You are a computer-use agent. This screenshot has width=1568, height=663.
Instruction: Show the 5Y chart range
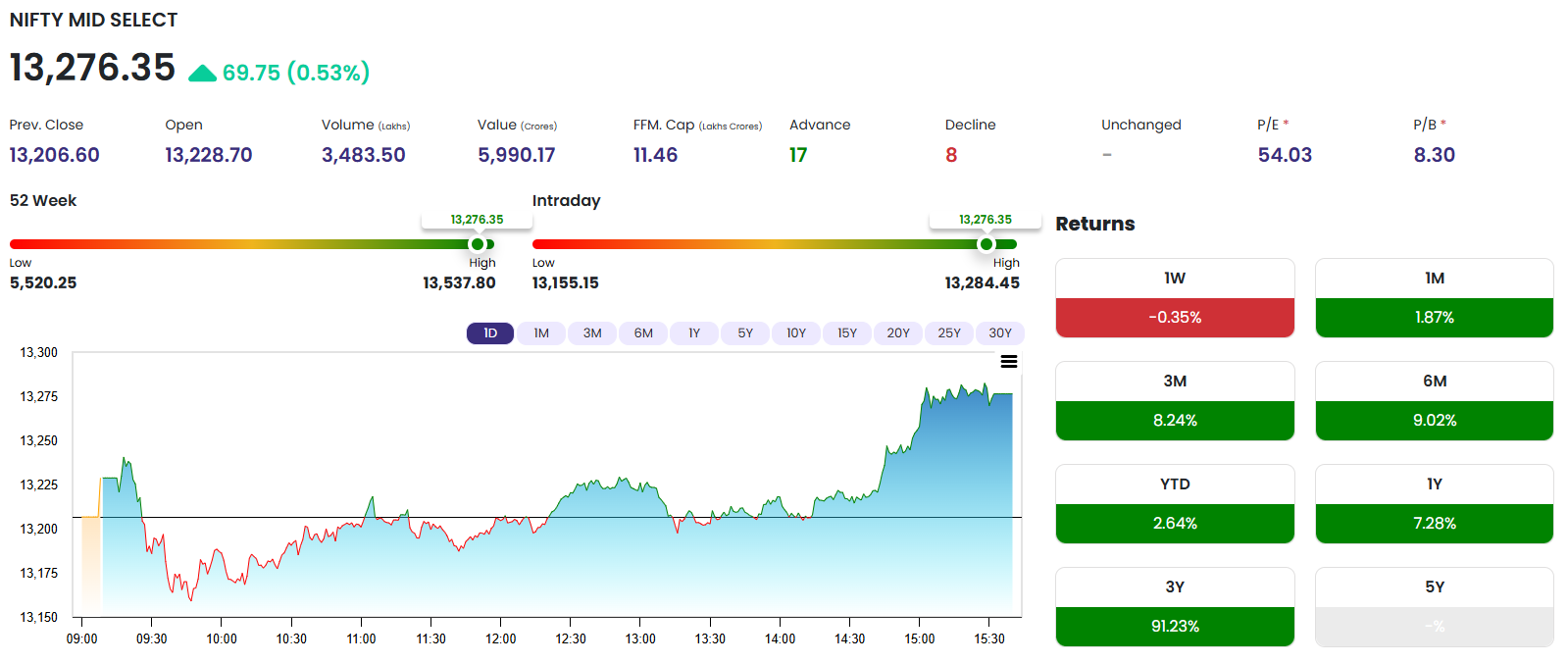click(745, 333)
